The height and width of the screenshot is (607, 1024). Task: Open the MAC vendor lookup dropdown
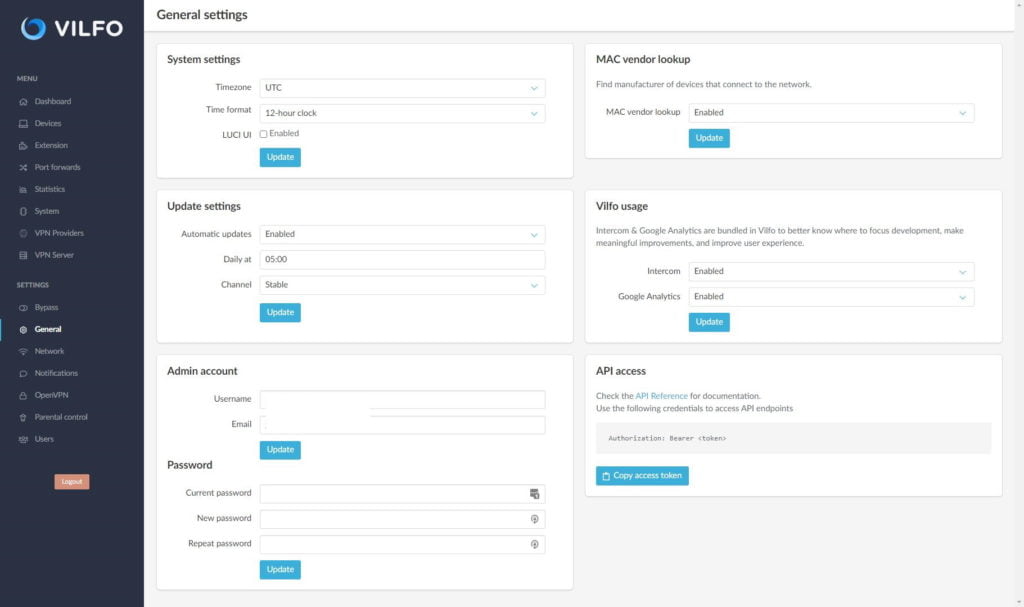point(831,113)
